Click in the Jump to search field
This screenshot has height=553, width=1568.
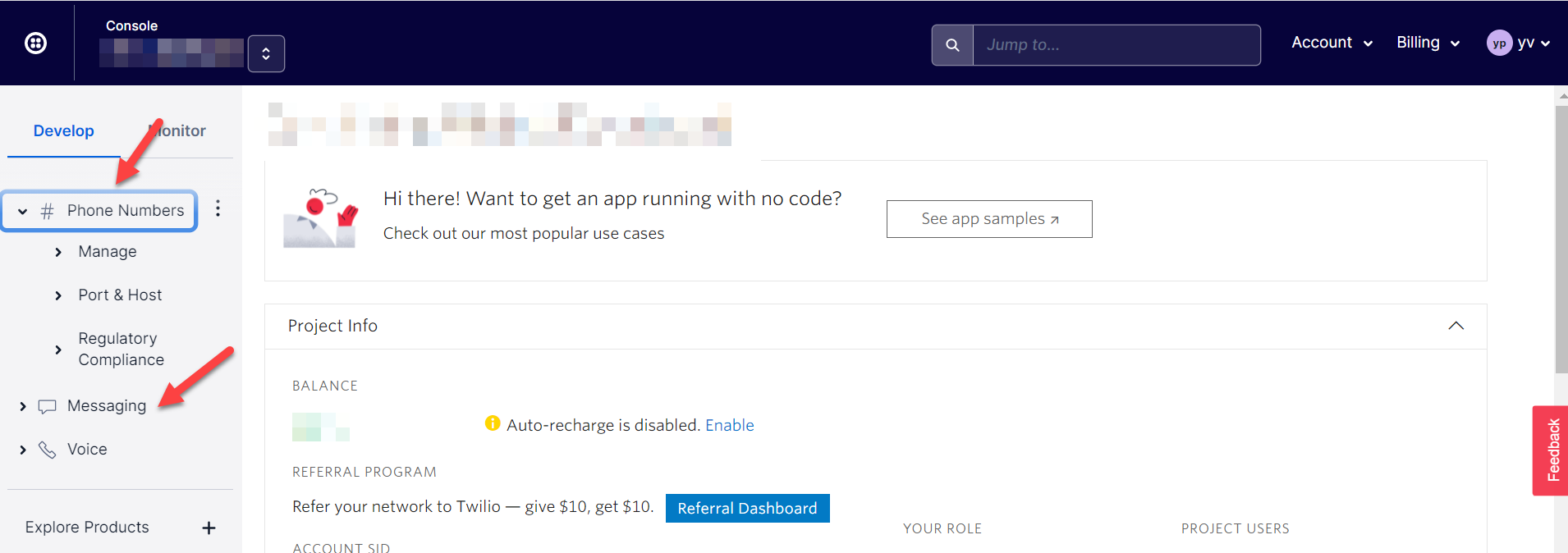click(x=1116, y=45)
